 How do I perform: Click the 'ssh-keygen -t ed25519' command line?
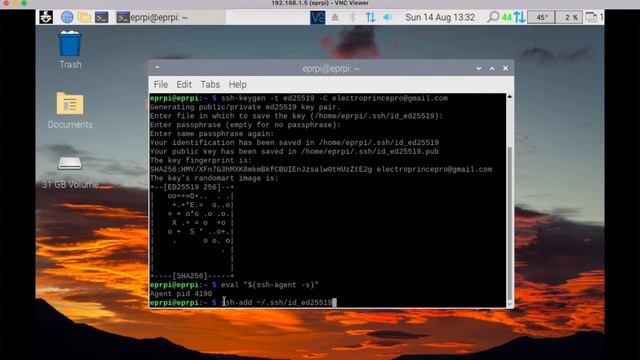[x=334, y=98]
